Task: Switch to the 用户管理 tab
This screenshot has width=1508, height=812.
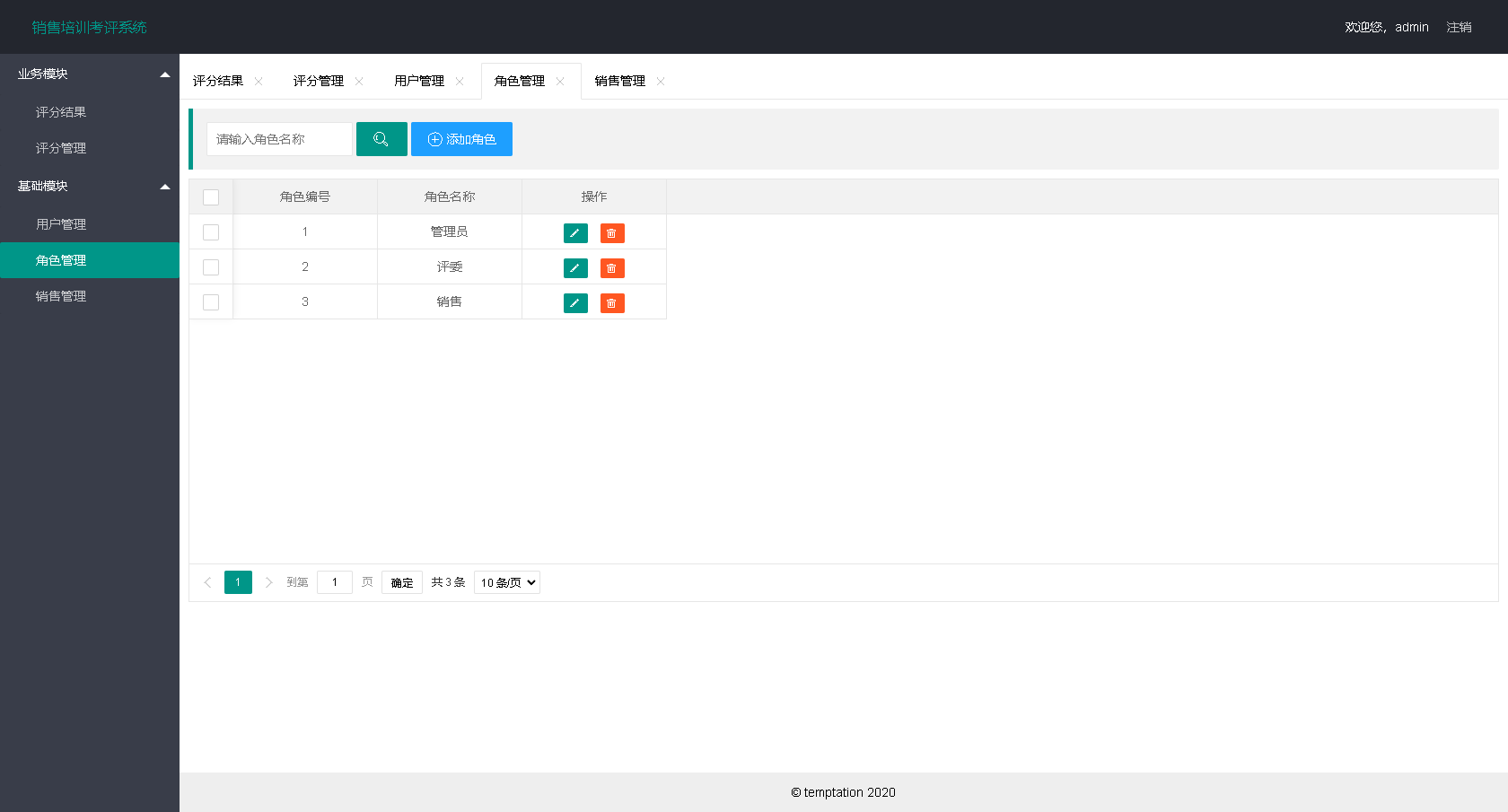Action: [x=419, y=81]
